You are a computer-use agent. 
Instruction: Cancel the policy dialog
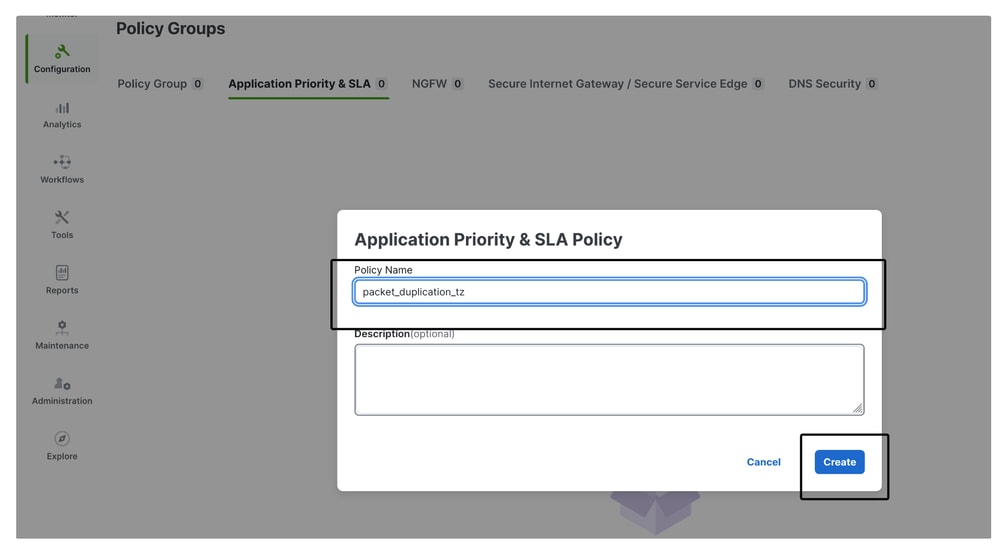click(763, 462)
